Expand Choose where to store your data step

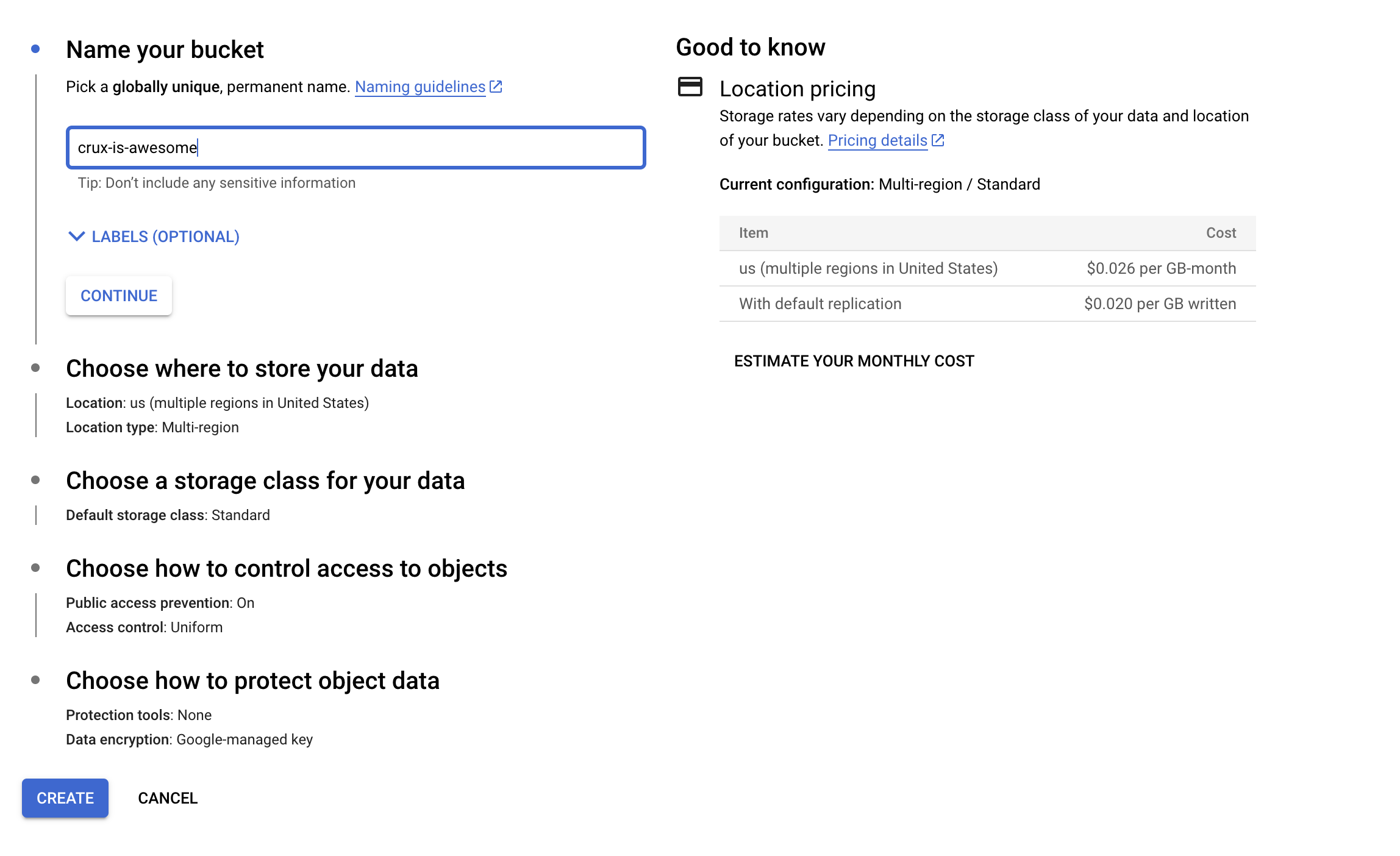point(242,369)
